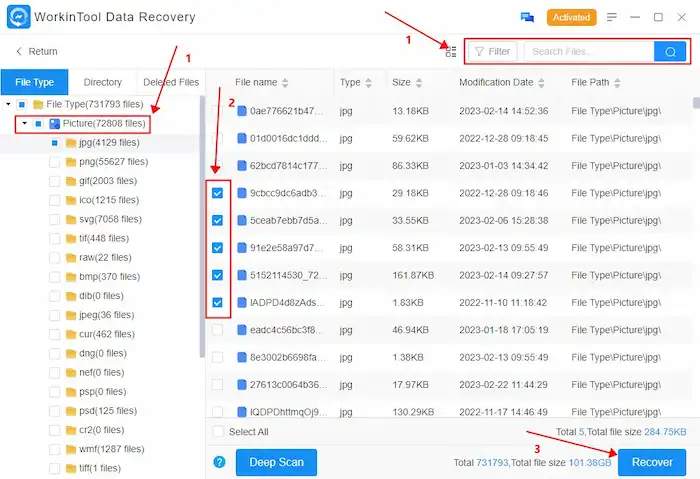The width and height of the screenshot is (700, 479).
Task: Switch the view mode with the list/grid icon
Action: click(x=451, y=52)
